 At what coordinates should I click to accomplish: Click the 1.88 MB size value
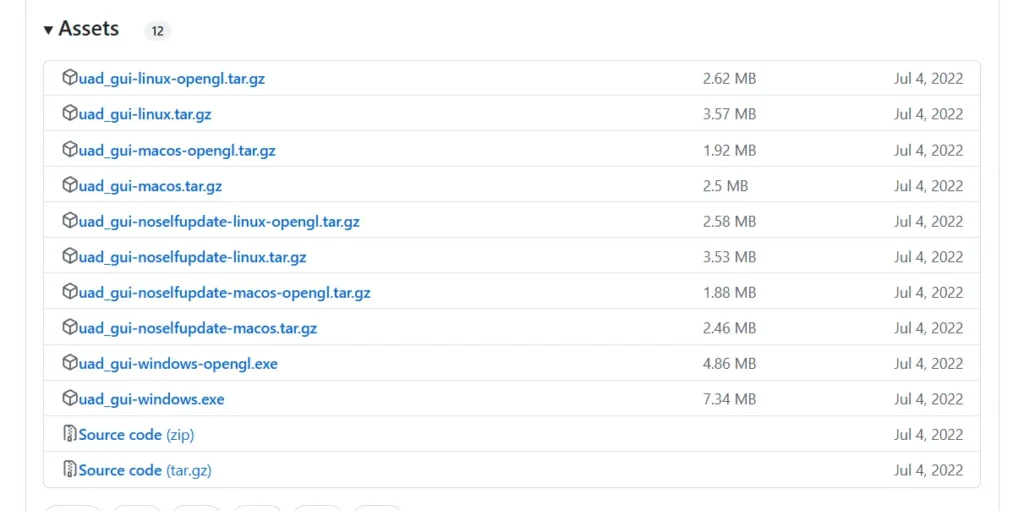[x=729, y=292]
